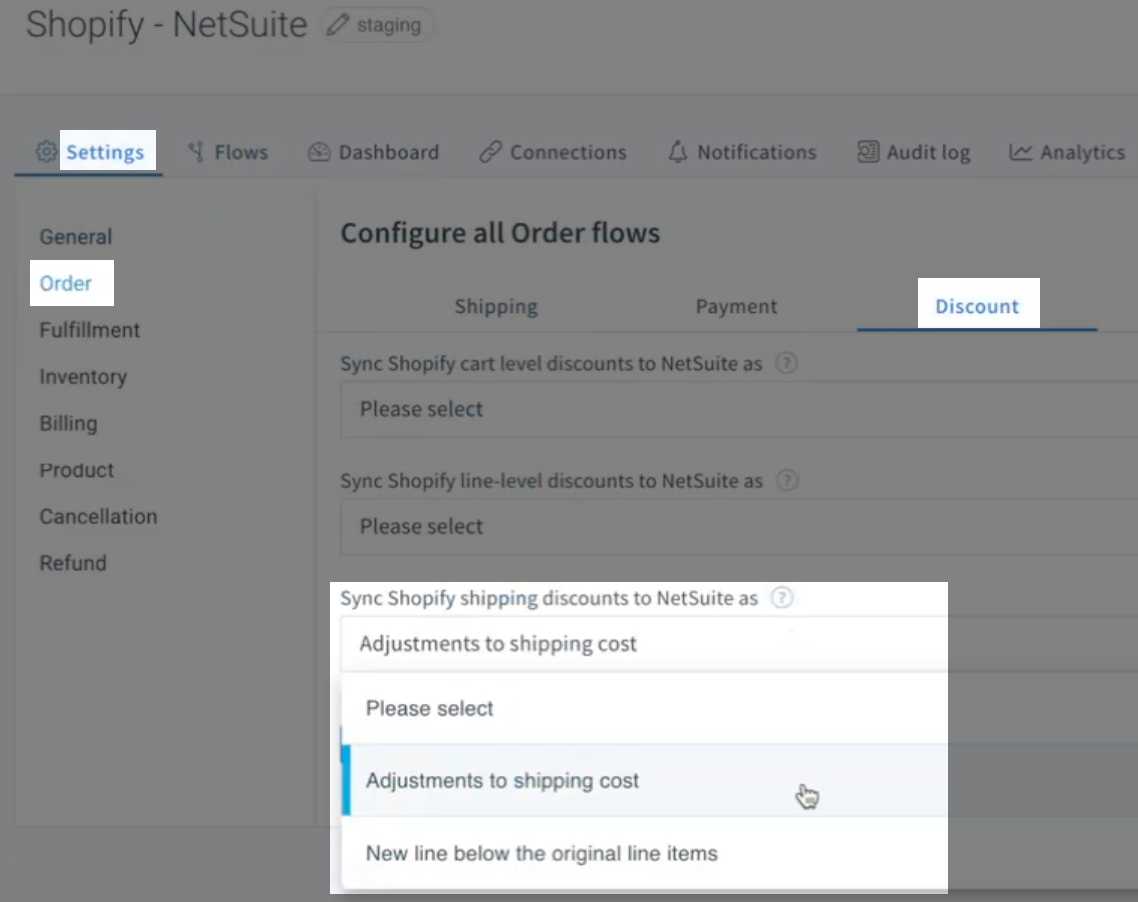Open help for cart level discounts
Image resolution: width=1138 pixels, height=902 pixels.
pyautogui.click(x=786, y=363)
